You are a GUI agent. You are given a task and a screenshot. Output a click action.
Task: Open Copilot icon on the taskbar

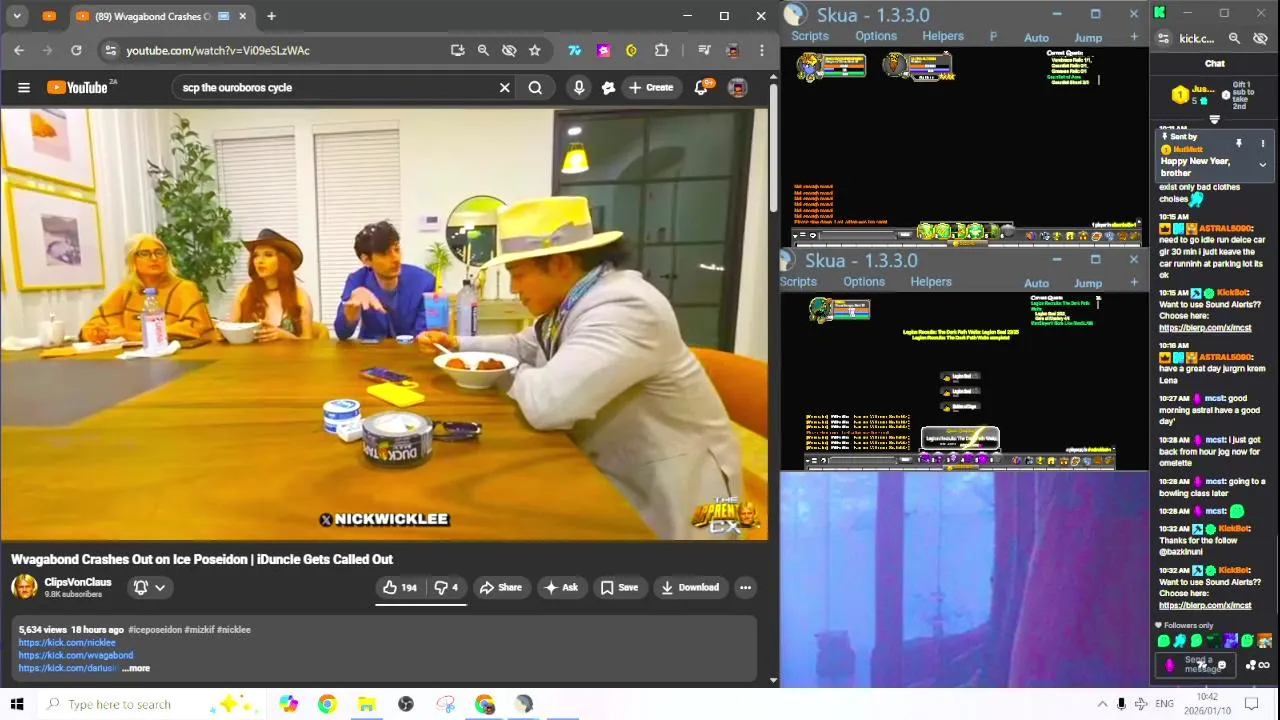click(x=289, y=704)
